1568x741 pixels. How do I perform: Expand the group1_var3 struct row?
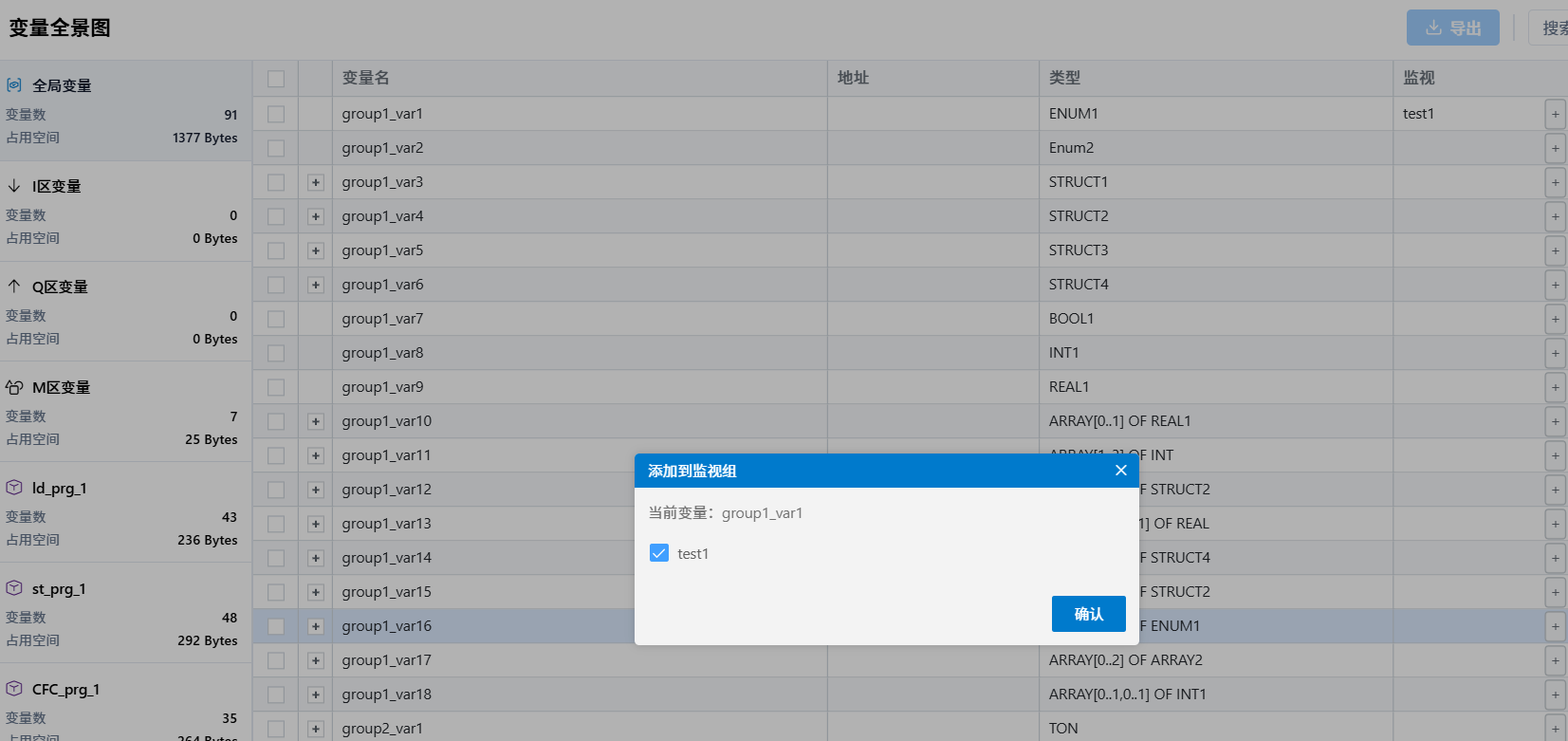(316, 182)
